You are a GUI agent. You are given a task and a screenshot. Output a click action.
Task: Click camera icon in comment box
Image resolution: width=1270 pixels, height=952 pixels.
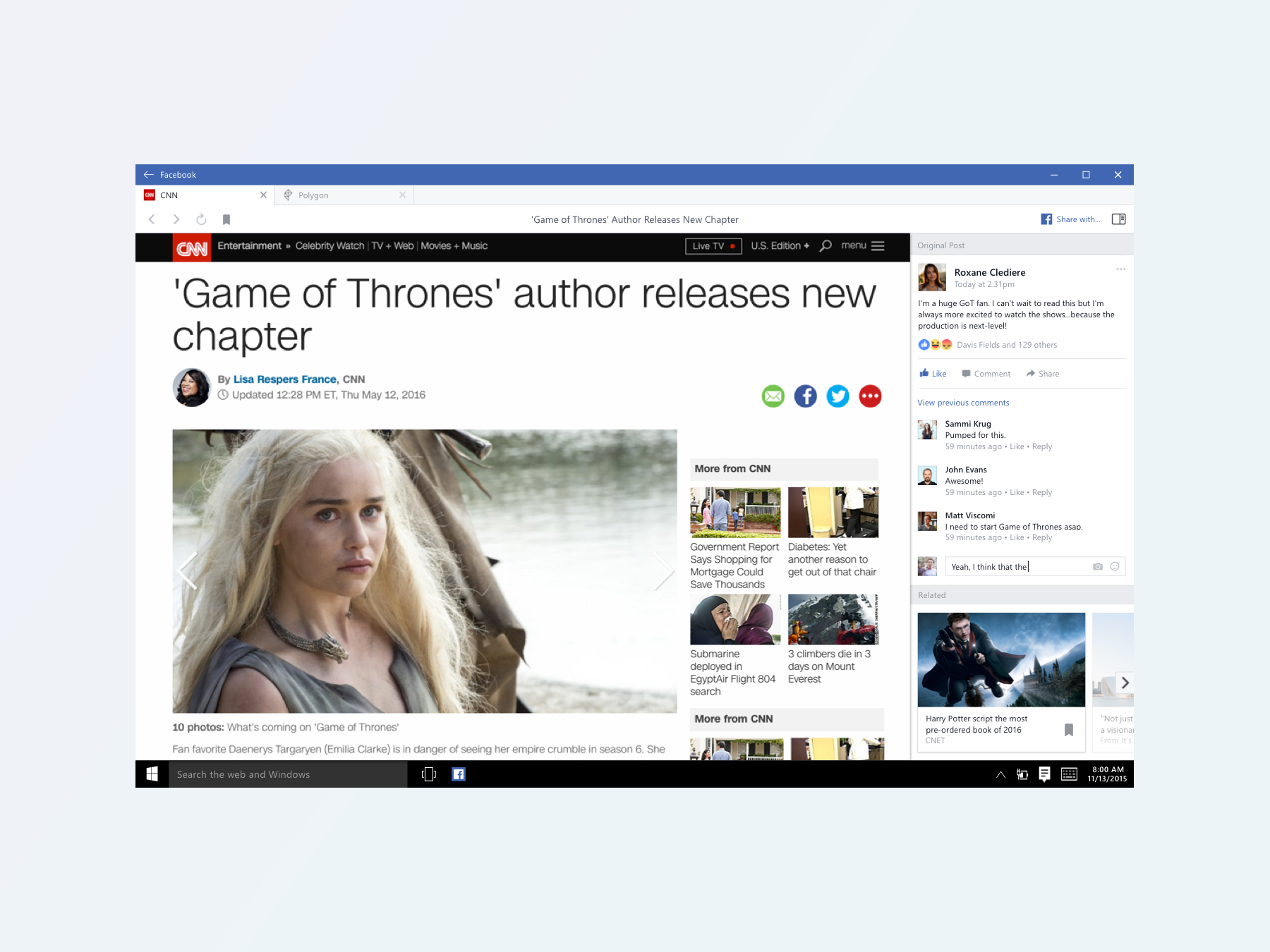point(1097,566)
